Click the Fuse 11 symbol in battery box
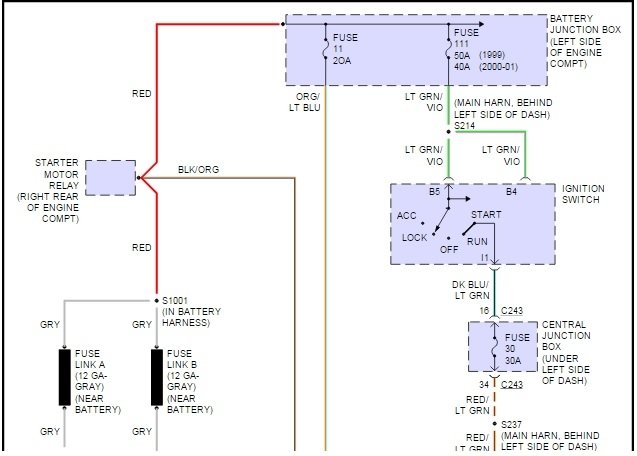 click(x=326, y=48)
